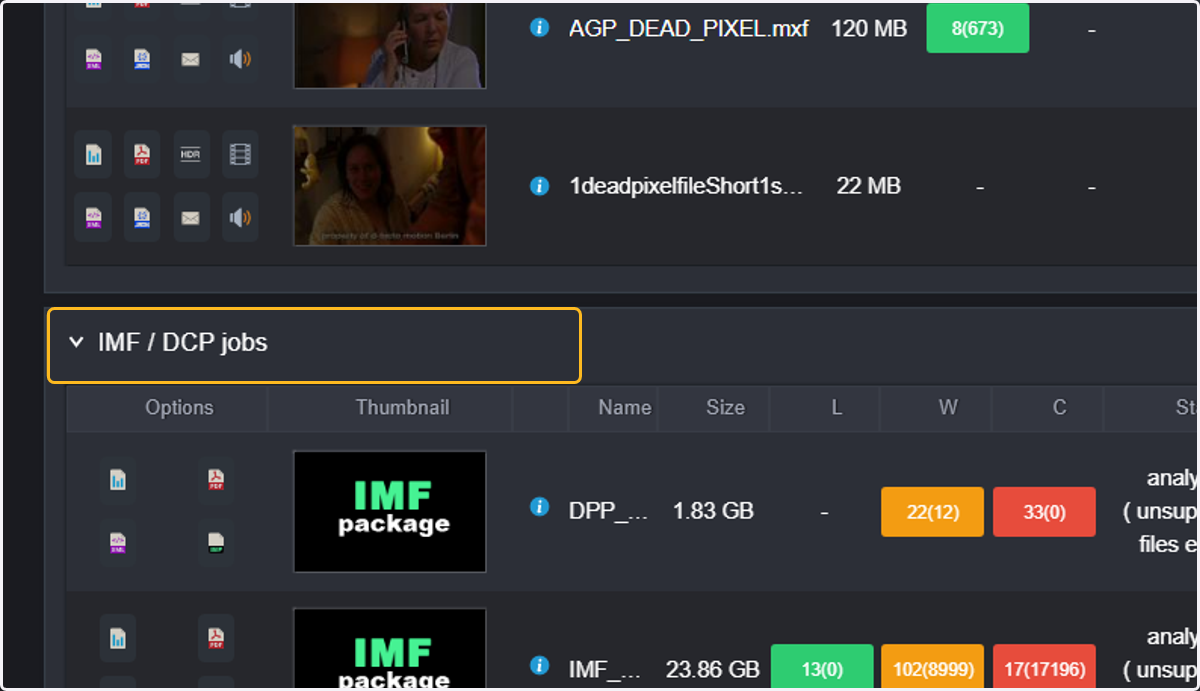Click the green 13(0) badge
This screenshot has height=691, width=1200.
click(823, 667)
